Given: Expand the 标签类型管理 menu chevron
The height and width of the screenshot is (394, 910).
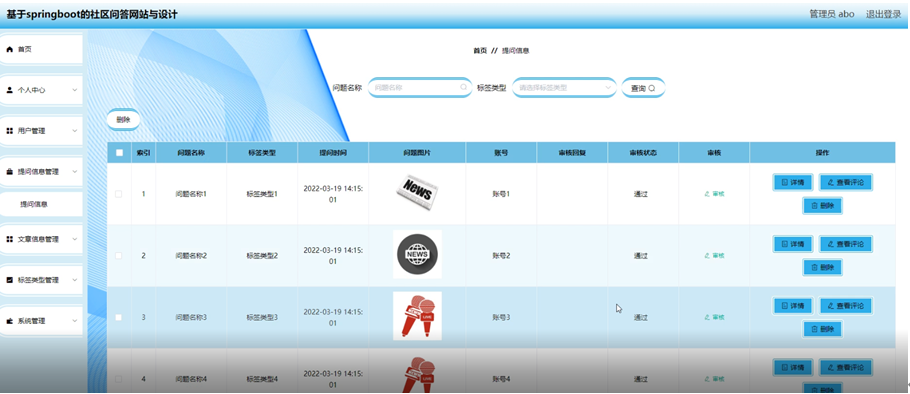Looking at the screenshot, I should (74, 280).
